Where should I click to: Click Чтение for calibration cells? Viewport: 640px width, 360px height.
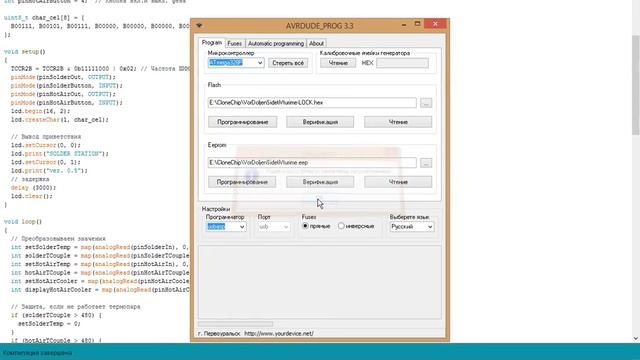click(338, 63)
